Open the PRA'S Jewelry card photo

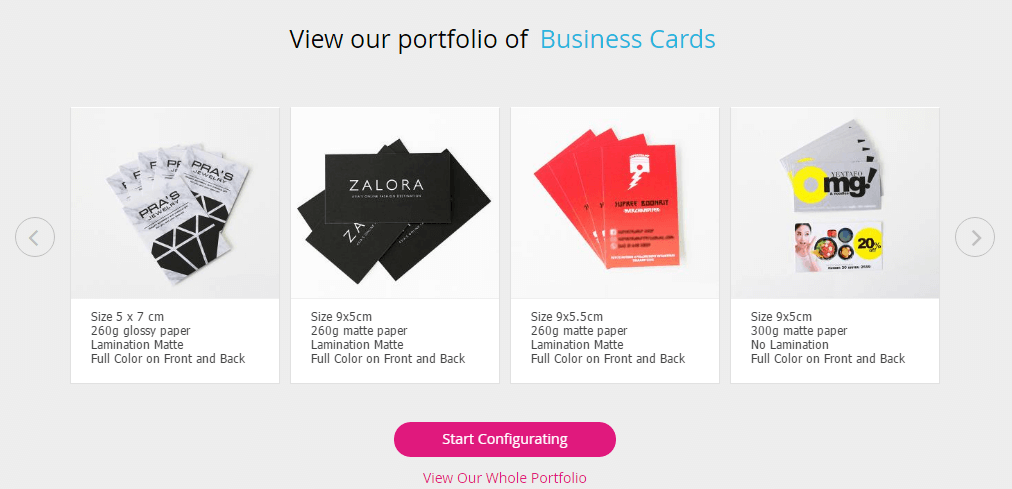[175, 203]
